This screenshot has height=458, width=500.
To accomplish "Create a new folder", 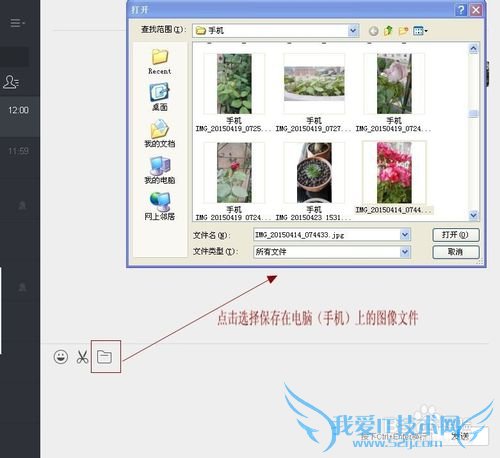I will (403, 31).
